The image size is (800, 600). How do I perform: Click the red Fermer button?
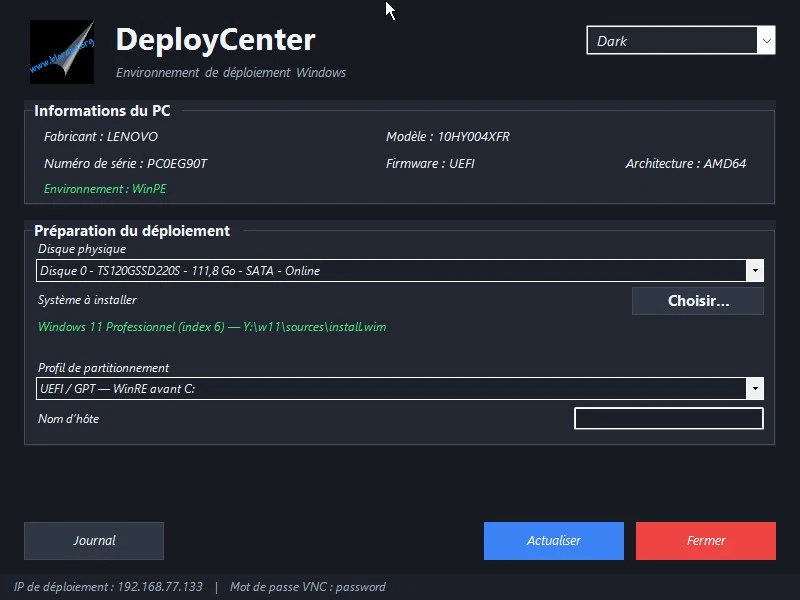(x=706, y=541)
